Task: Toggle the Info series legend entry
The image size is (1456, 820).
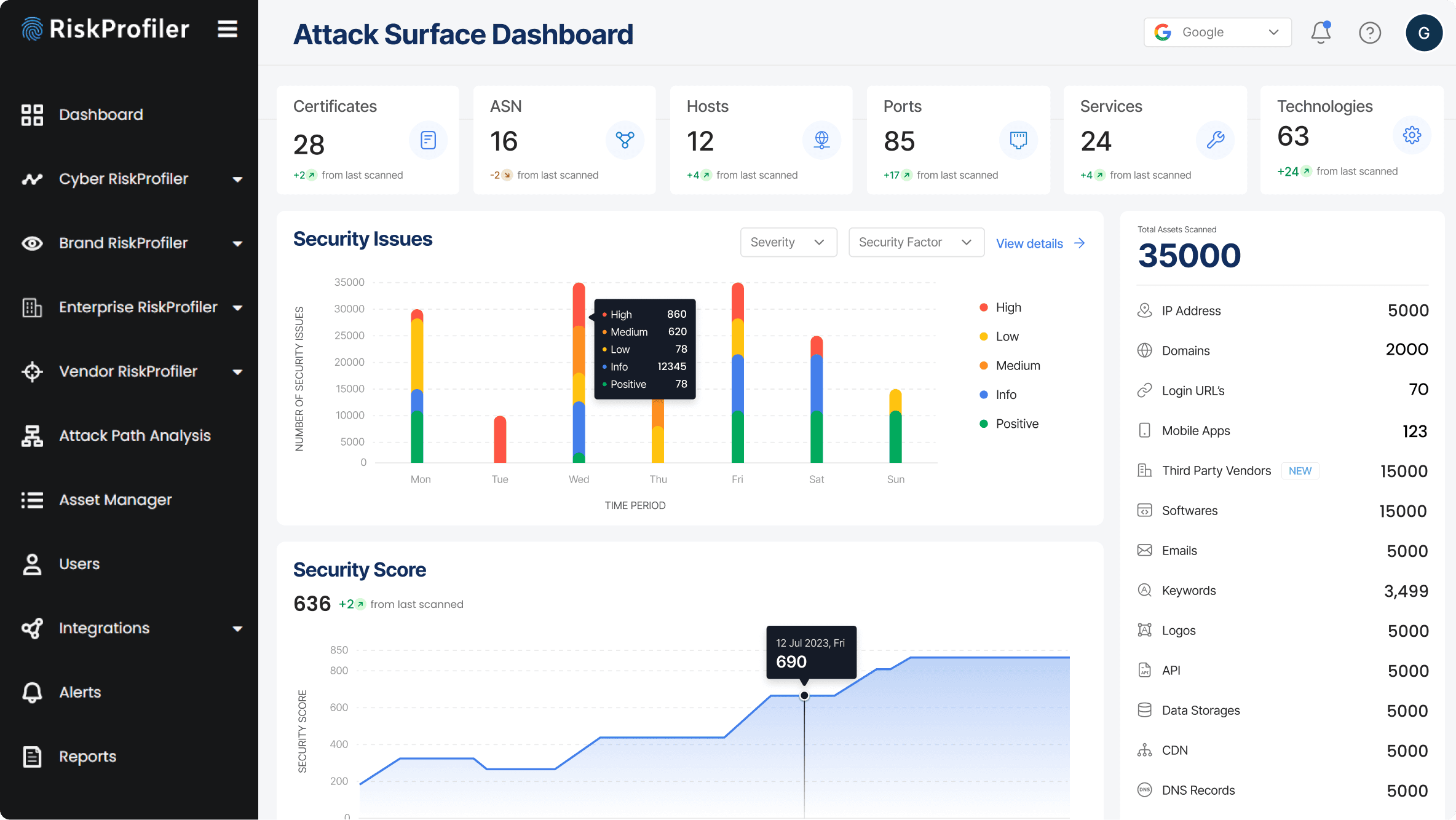Action: coord(1005,395)
